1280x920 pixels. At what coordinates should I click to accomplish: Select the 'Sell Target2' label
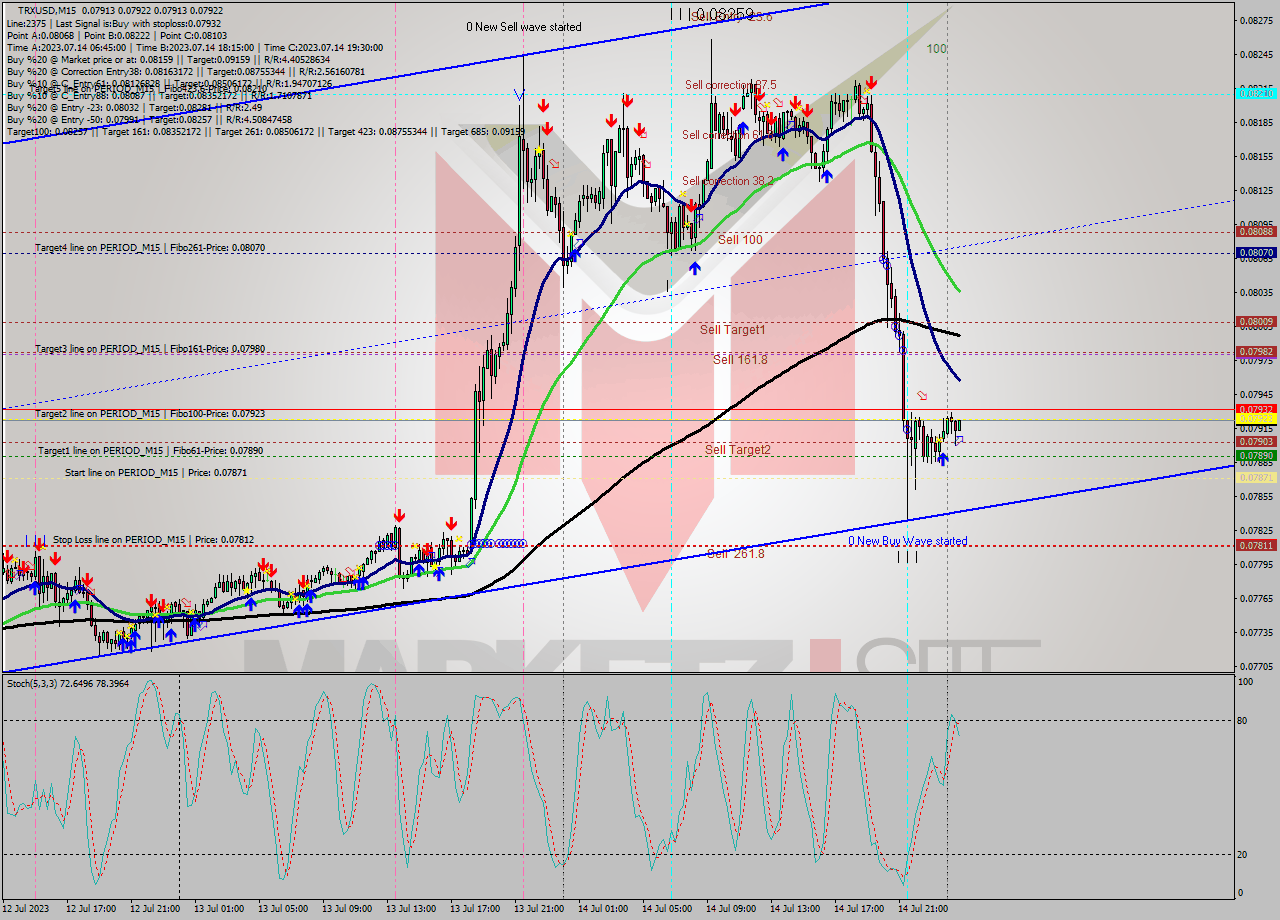[x=738, y=450]
